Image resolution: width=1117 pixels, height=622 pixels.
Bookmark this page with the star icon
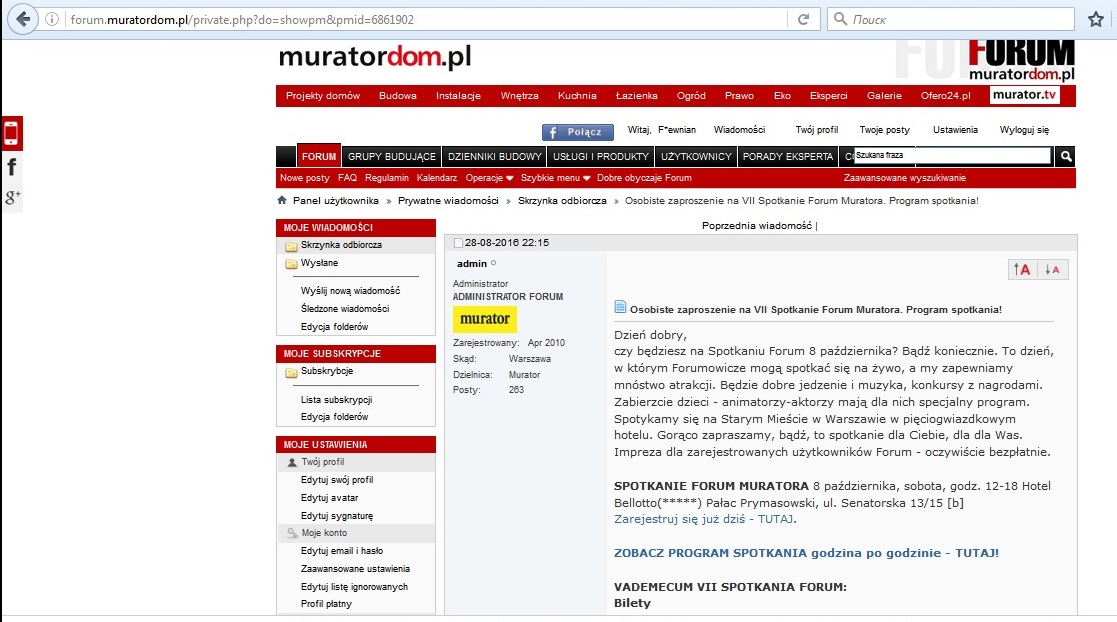point(1096,19)
